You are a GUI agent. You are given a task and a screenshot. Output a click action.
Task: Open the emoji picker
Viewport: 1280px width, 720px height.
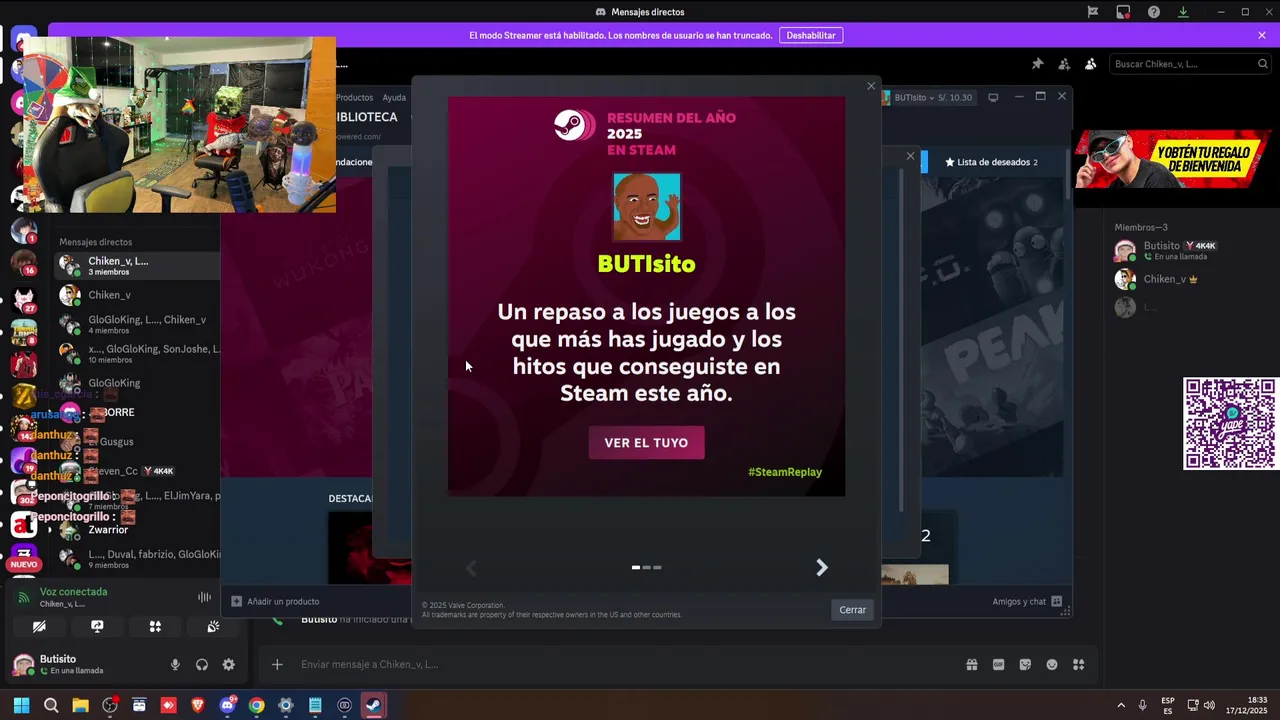1052,664
